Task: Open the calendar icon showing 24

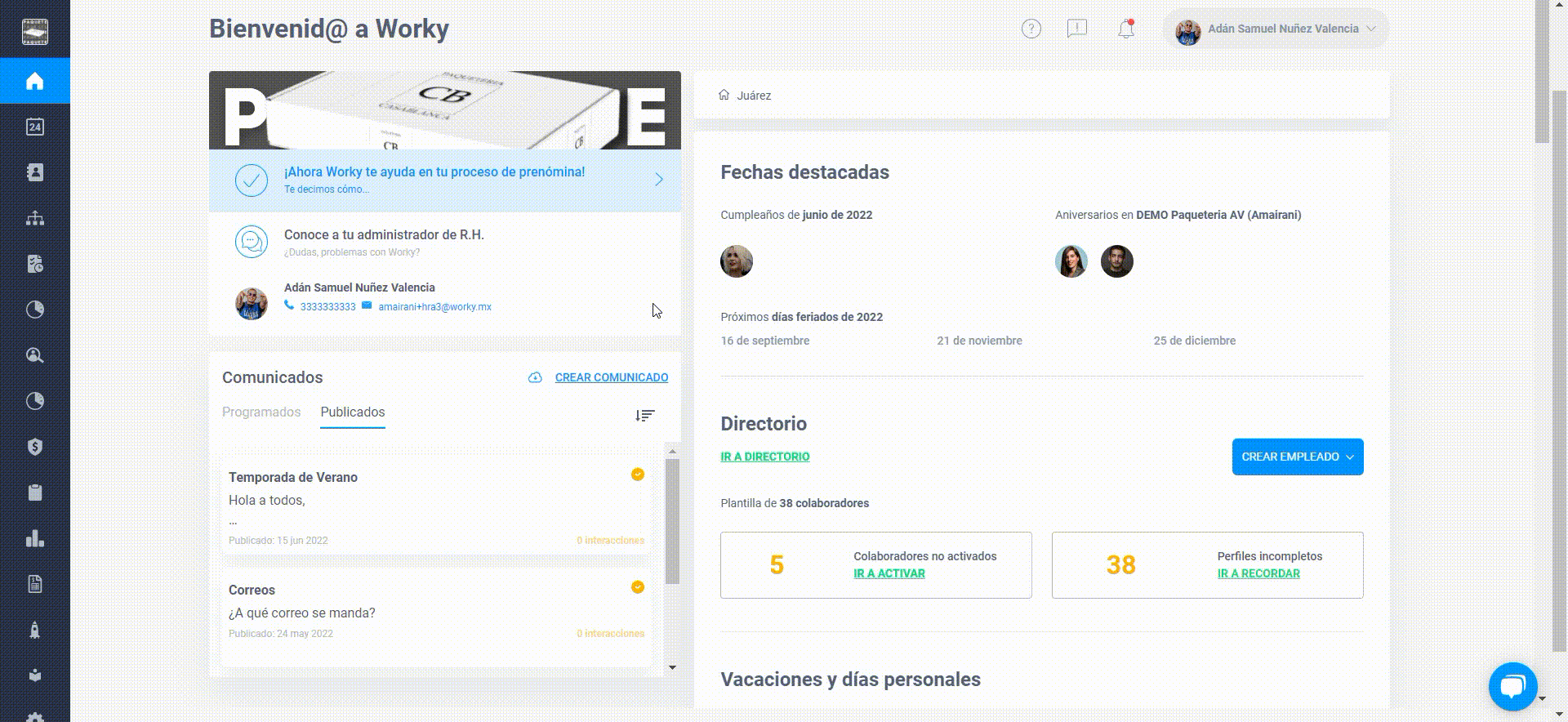Action: coord(34,127)
